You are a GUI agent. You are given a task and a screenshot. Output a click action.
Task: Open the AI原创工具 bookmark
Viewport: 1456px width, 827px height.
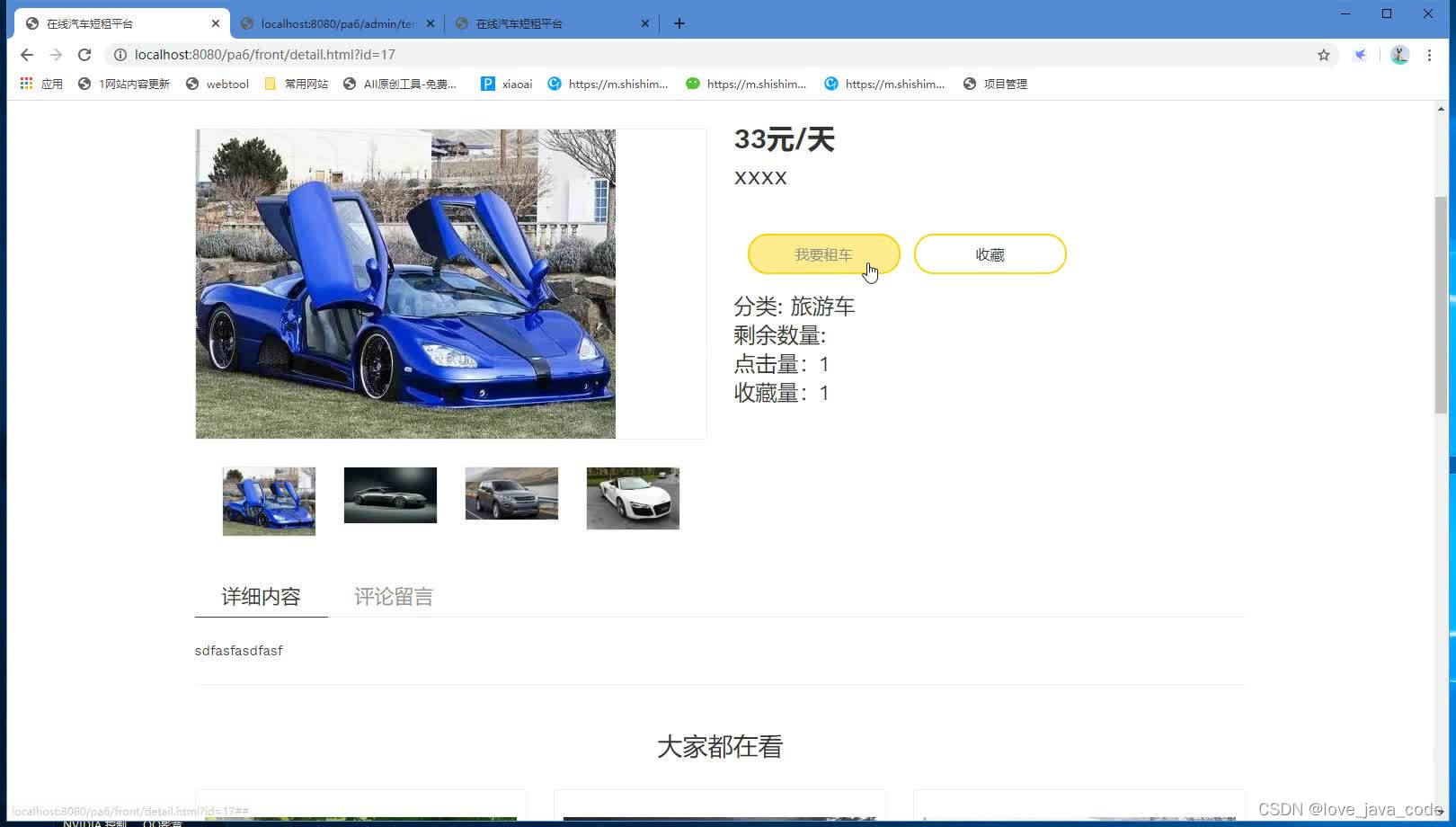[400, 84]
